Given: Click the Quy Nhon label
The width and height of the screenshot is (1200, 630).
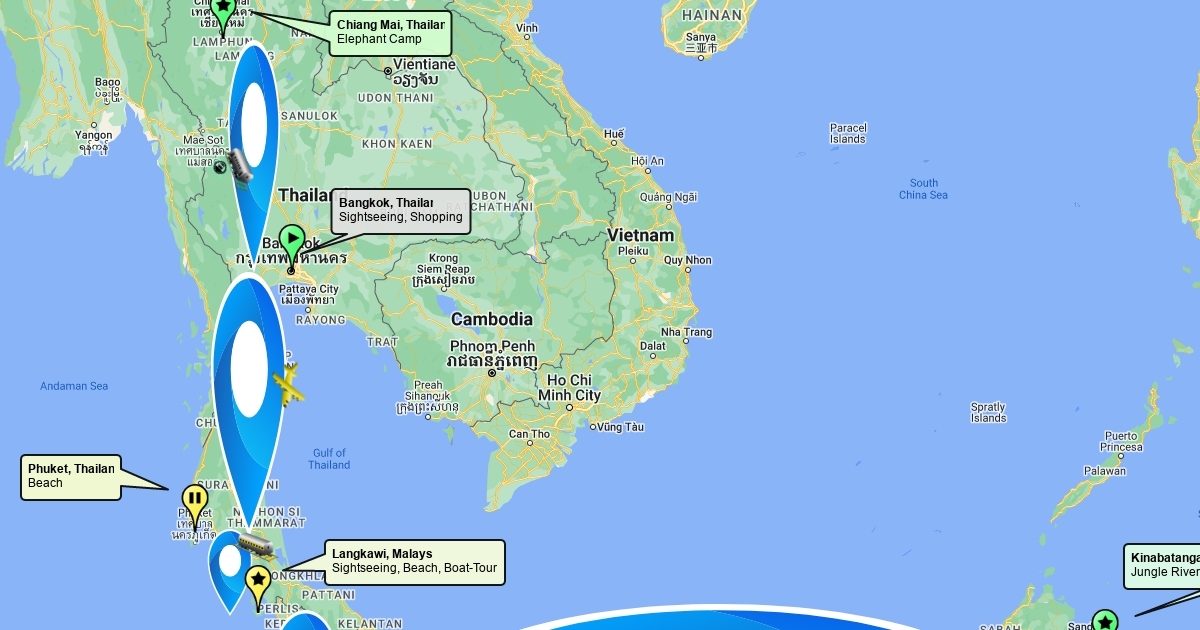Looking at the screenshot, I should click(x=687, y=260).
